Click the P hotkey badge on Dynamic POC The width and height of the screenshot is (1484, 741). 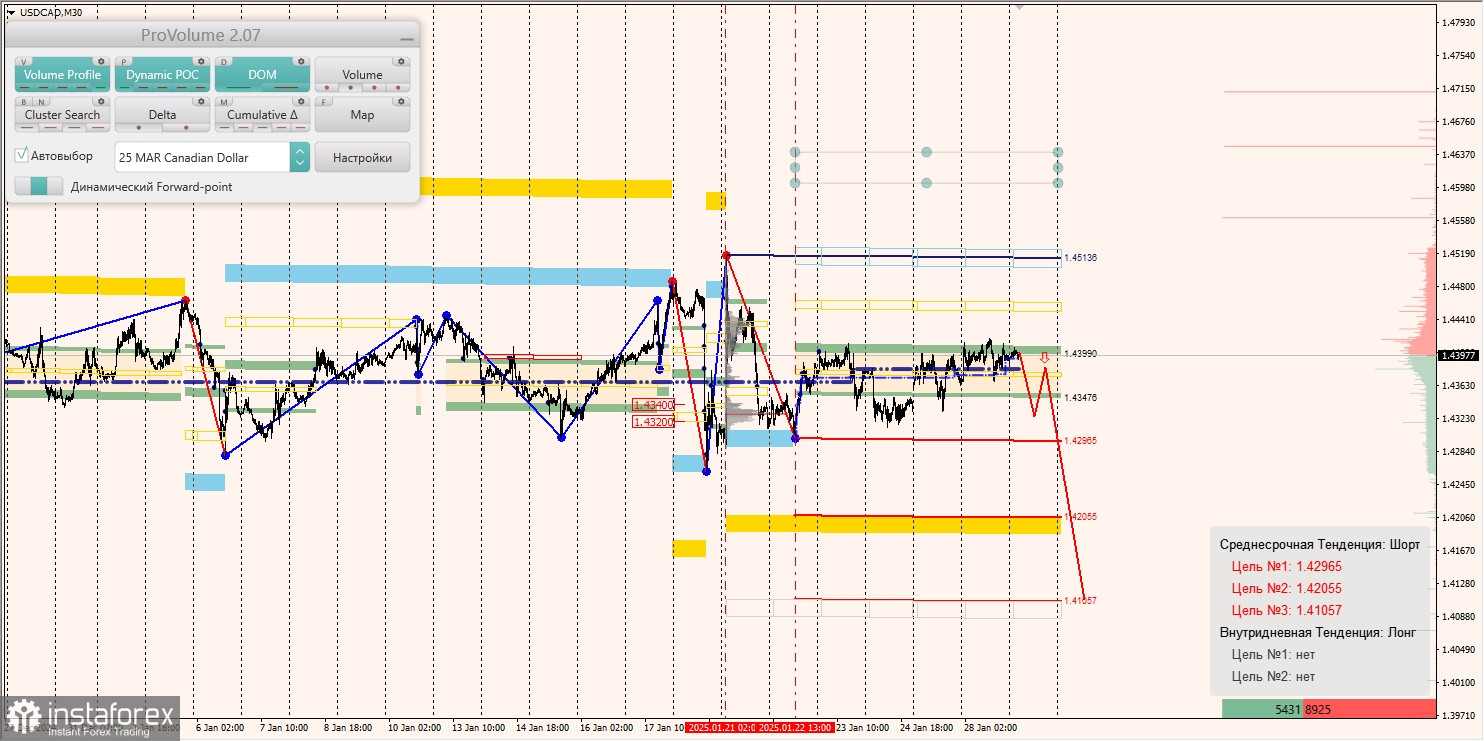(123, 62)
